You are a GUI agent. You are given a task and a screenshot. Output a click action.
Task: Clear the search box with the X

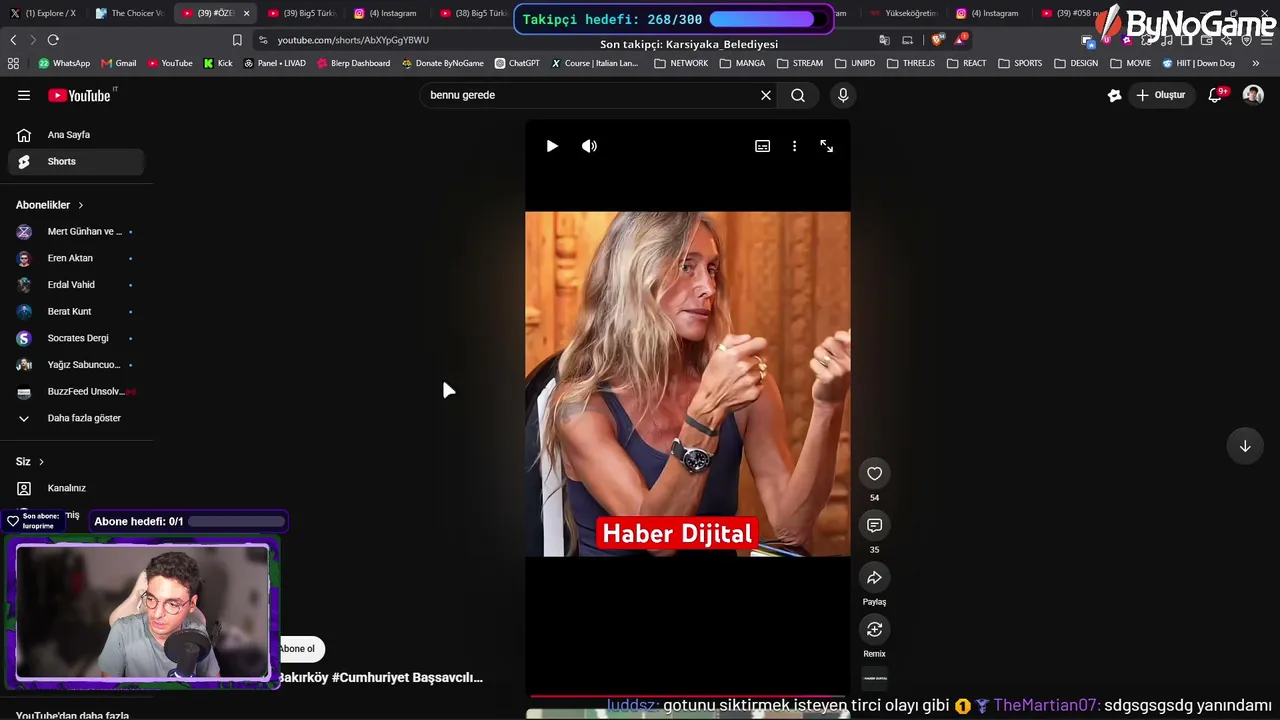(766, 95)
